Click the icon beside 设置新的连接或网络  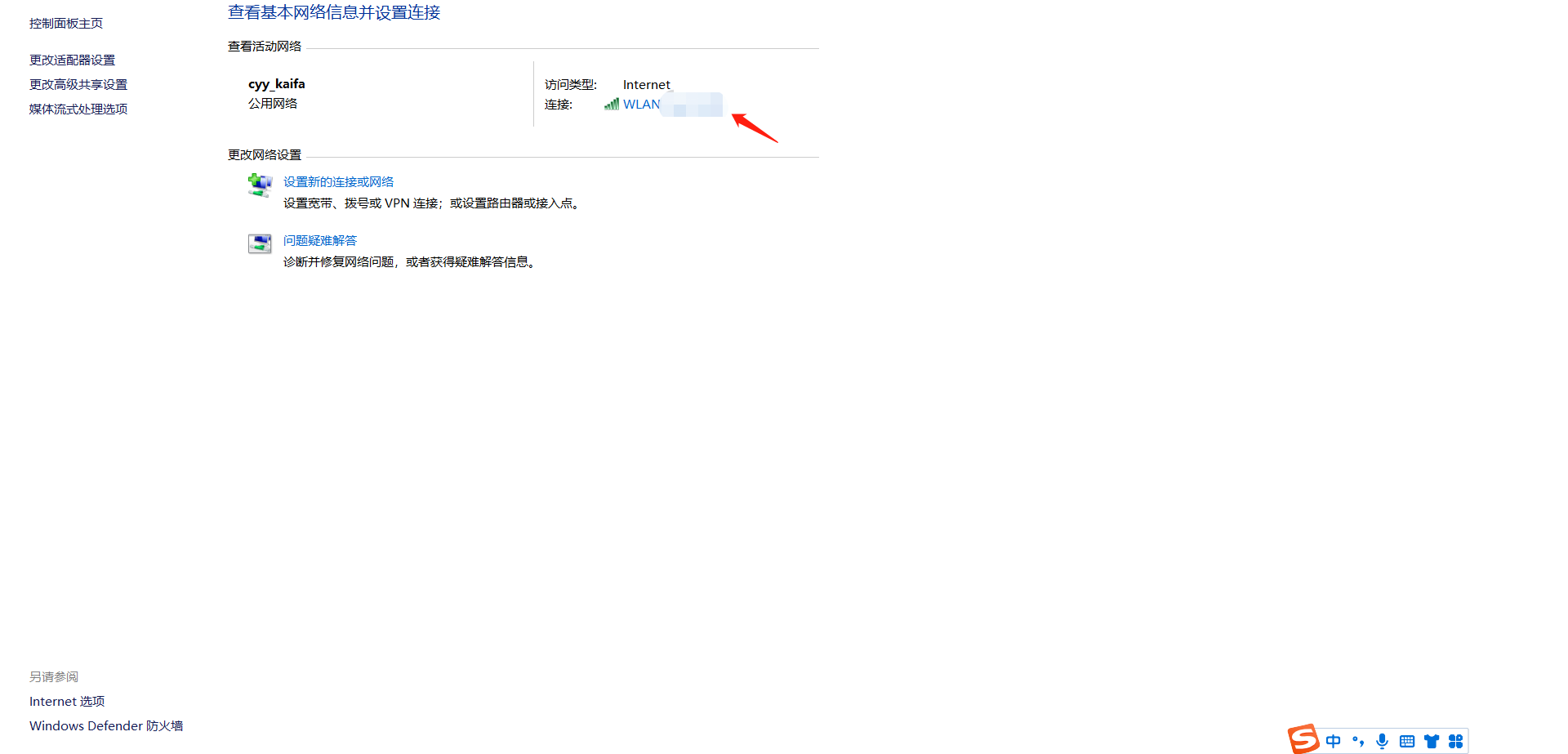[260, 185]
